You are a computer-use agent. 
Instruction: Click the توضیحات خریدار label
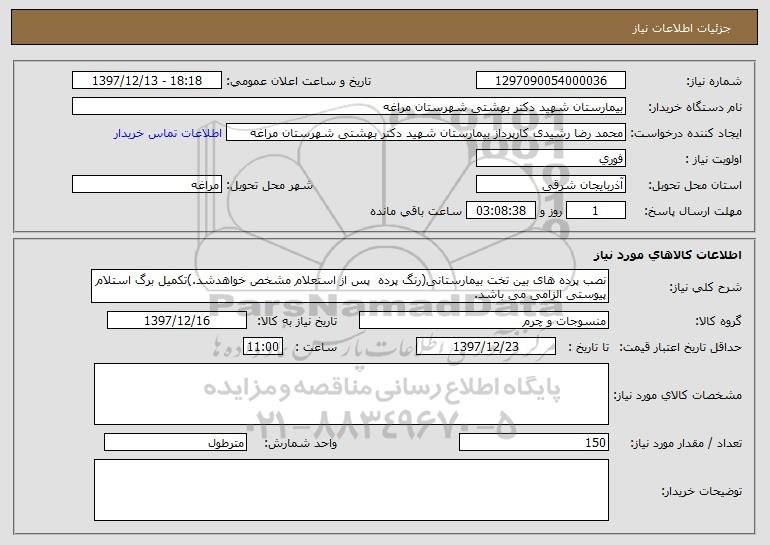[x=702, y=491]
